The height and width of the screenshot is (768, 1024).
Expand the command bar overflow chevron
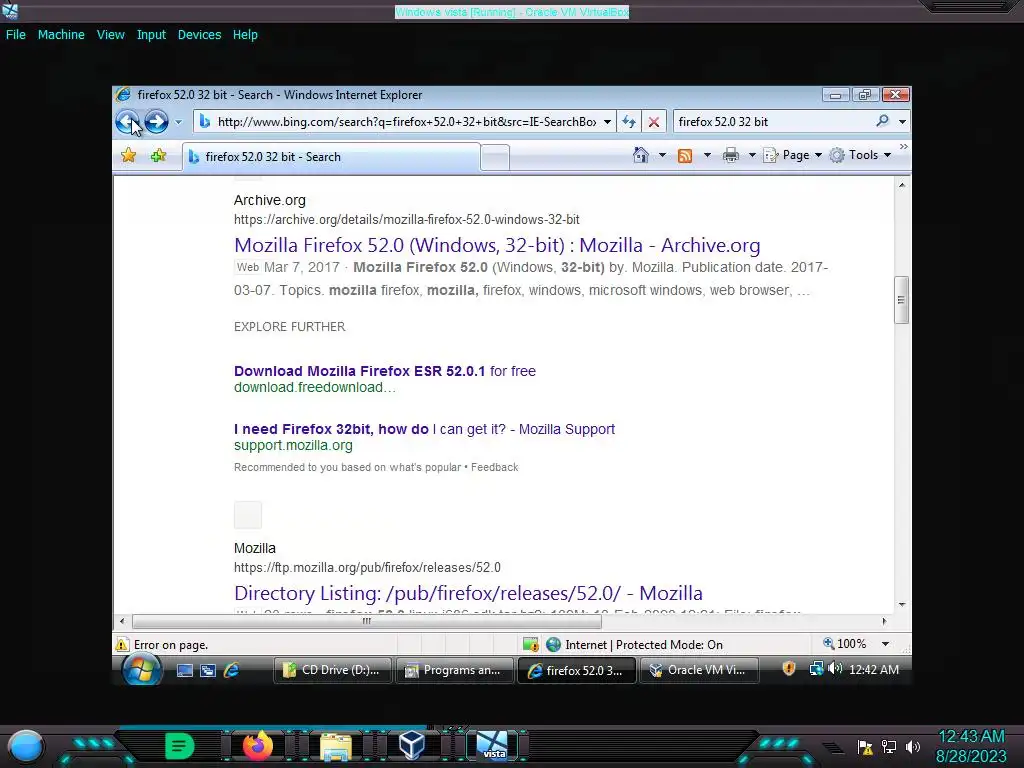click(903, 147)
